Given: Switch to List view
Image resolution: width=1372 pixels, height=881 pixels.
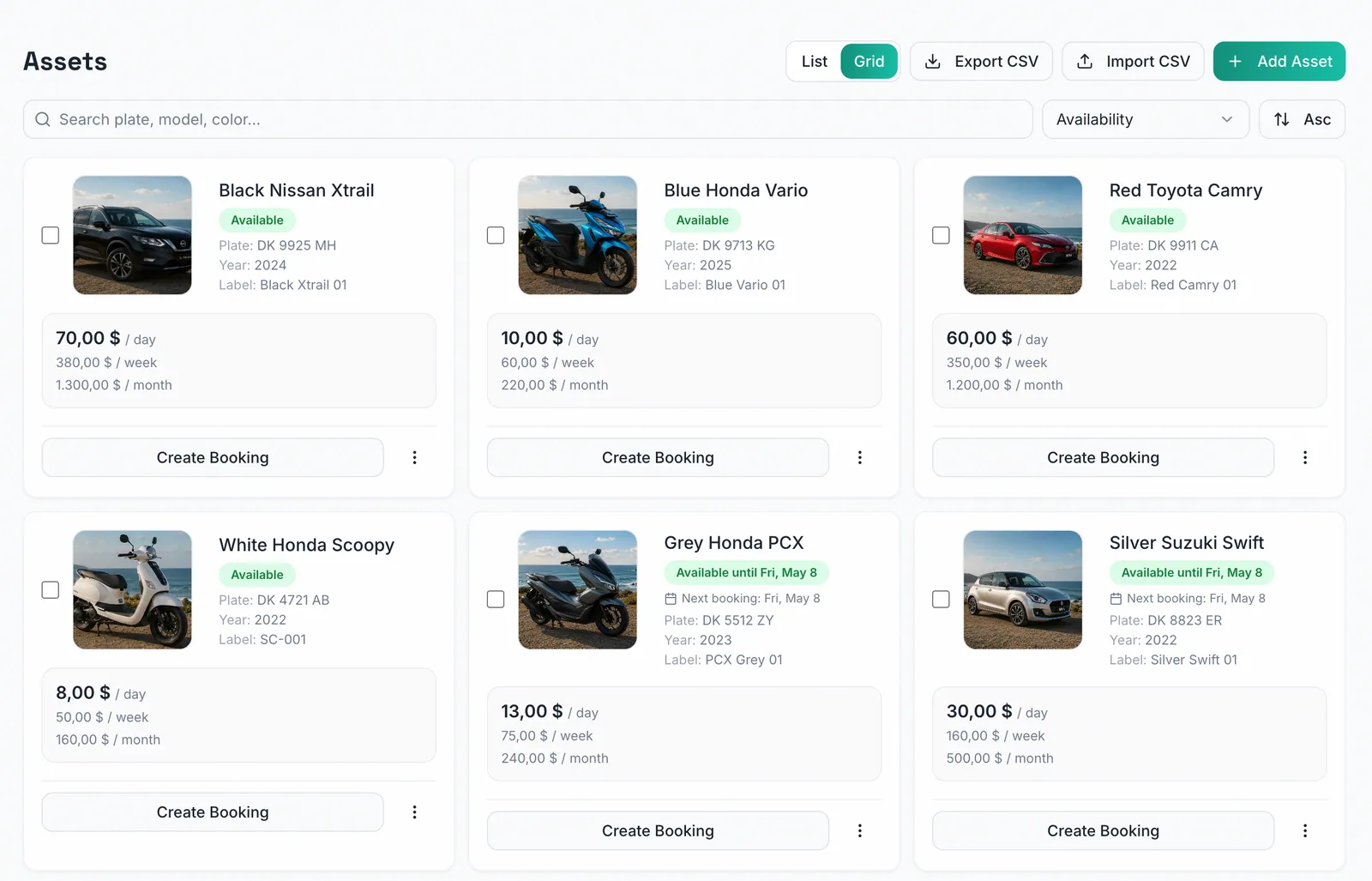Looking at the screenshot, I should click(815, 61).
